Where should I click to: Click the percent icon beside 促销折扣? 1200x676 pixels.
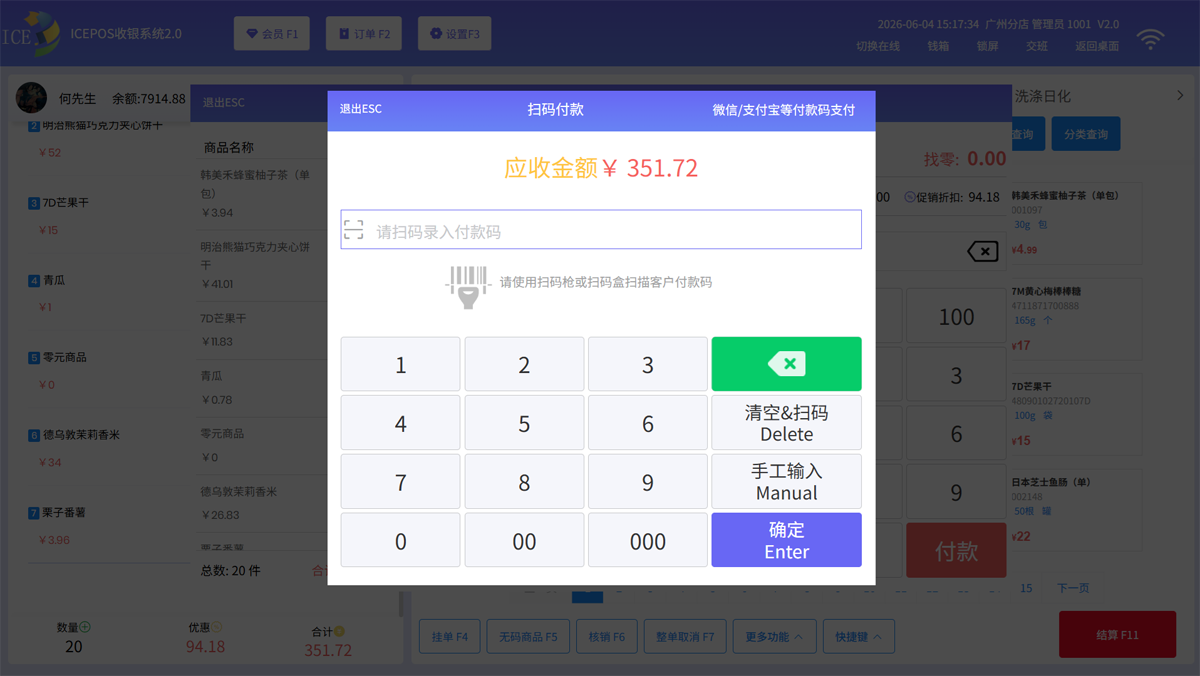click(909, 197)
